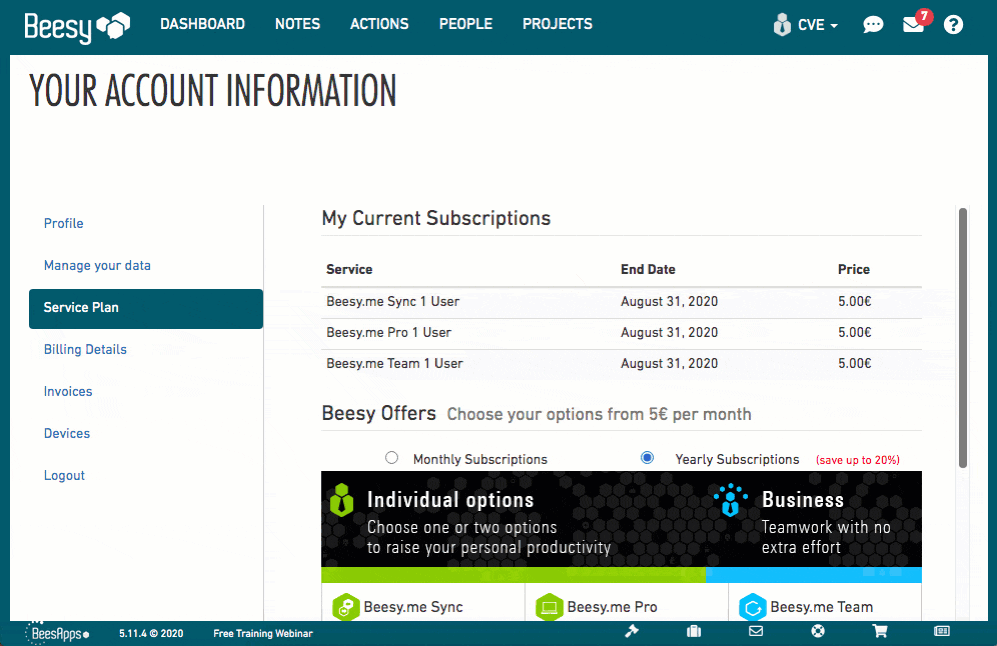This screenshot has width=997, height=646.
Task: Open the shopping cart icon in footer
Action: point(880,631)
